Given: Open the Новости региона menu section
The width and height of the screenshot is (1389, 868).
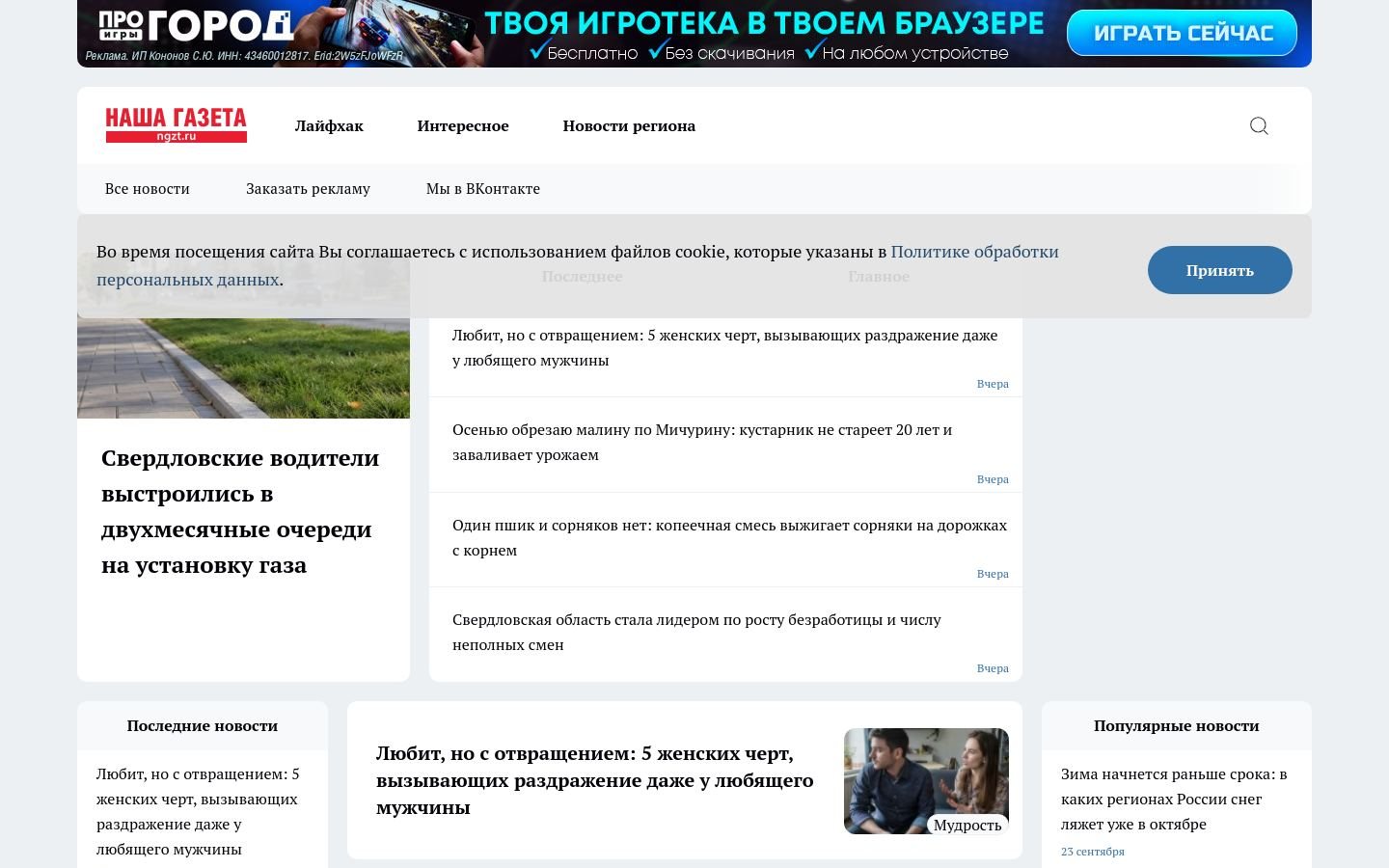Looking at the screenshot, I should (x=629, y=125).
